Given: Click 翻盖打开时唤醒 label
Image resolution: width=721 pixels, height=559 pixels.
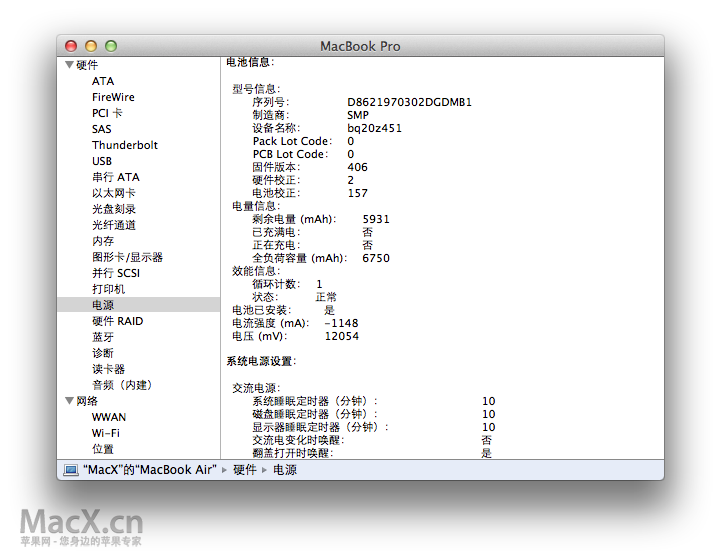Looking at the screenshot, I should 292,453.
